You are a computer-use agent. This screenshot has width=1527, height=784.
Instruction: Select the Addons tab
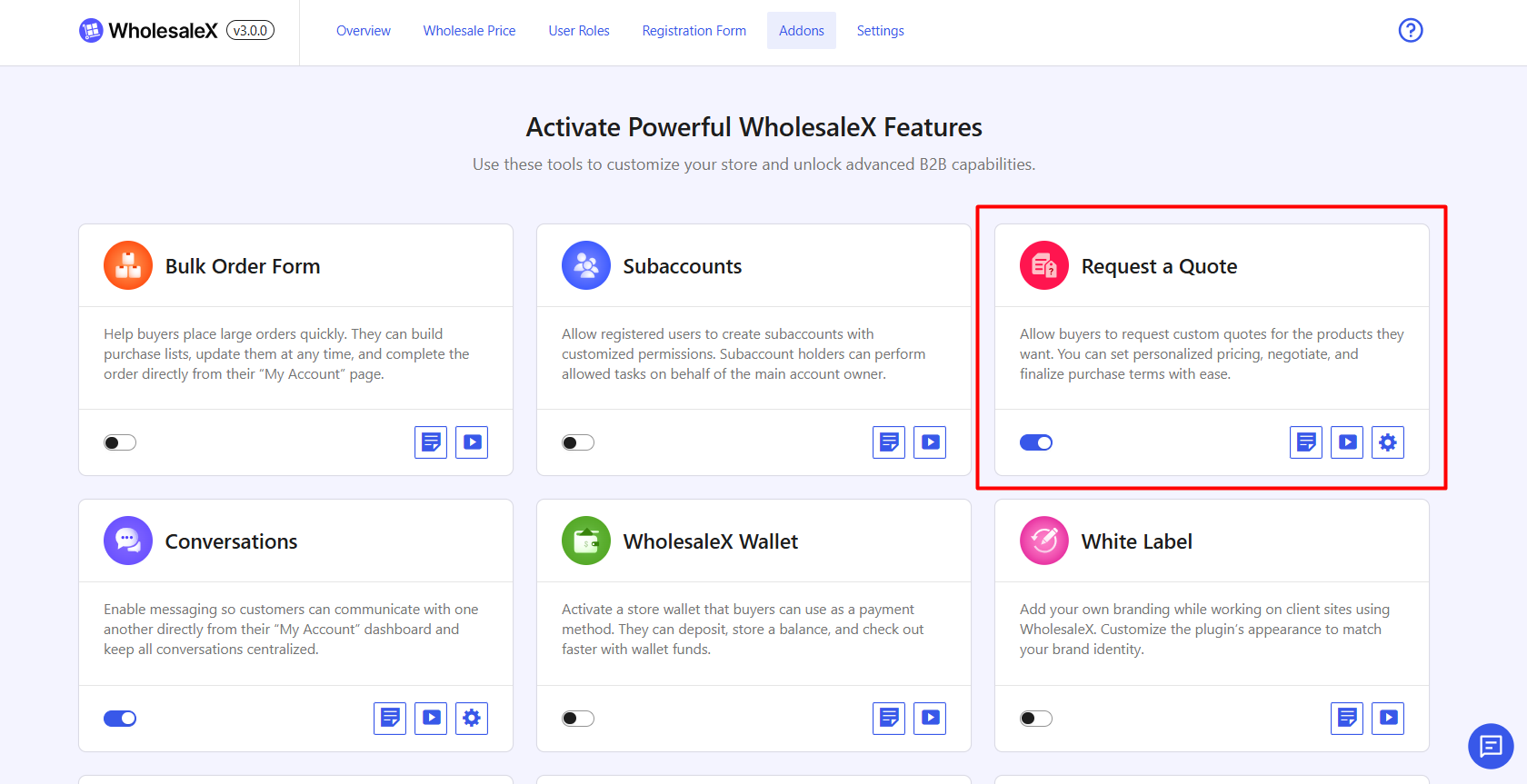[802, 31]
